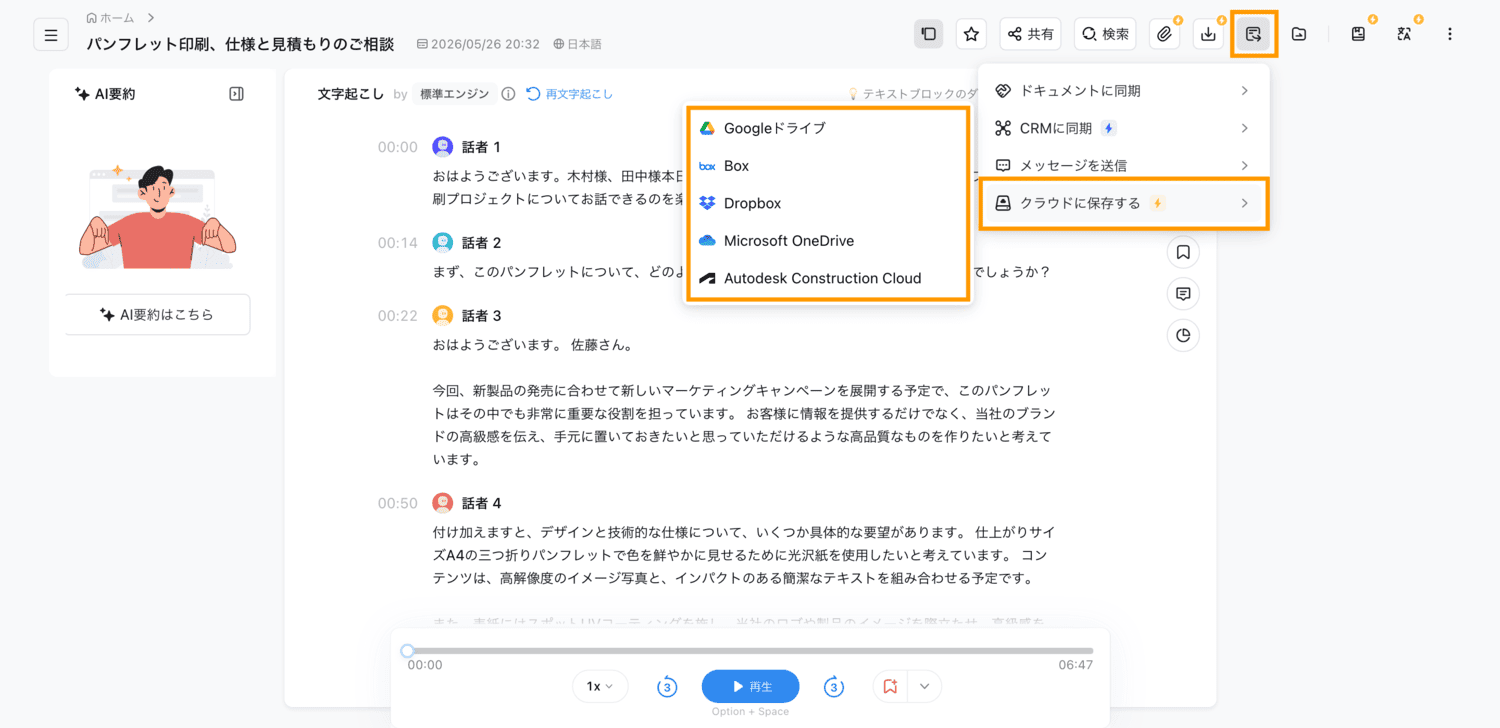Screen dimensions: 1500x728
Task: Expand the メッセージを送信 chevron arrow
Action: [x=1245, y=165]
